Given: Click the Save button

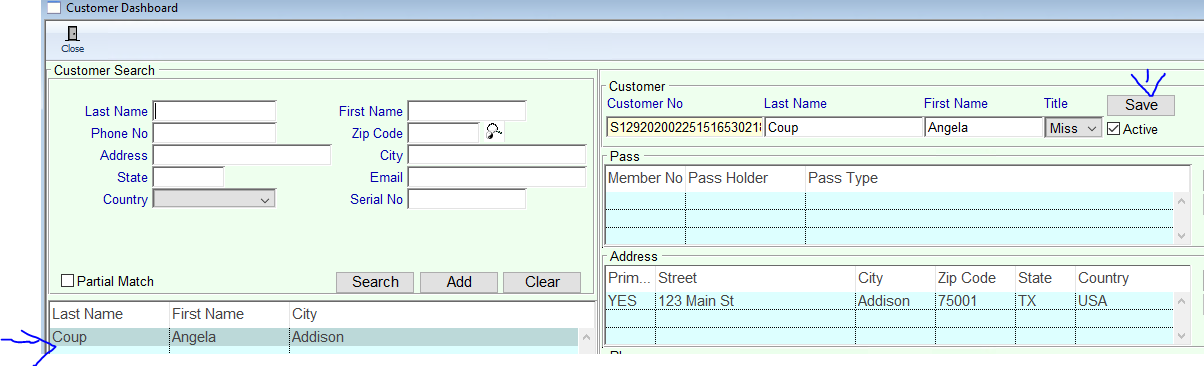Looking at the screenshot, I should 1141,105.
